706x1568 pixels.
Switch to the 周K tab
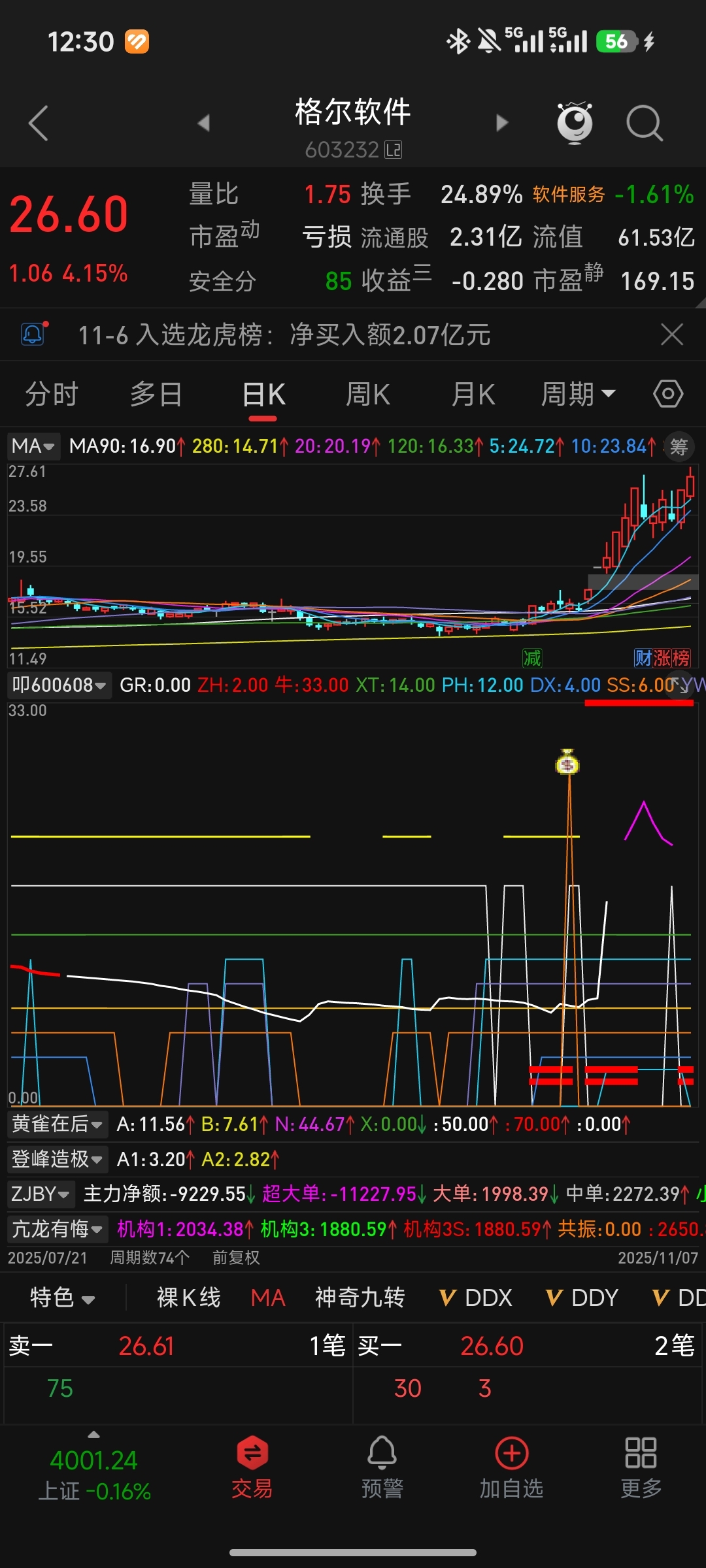tap(367, 394)
